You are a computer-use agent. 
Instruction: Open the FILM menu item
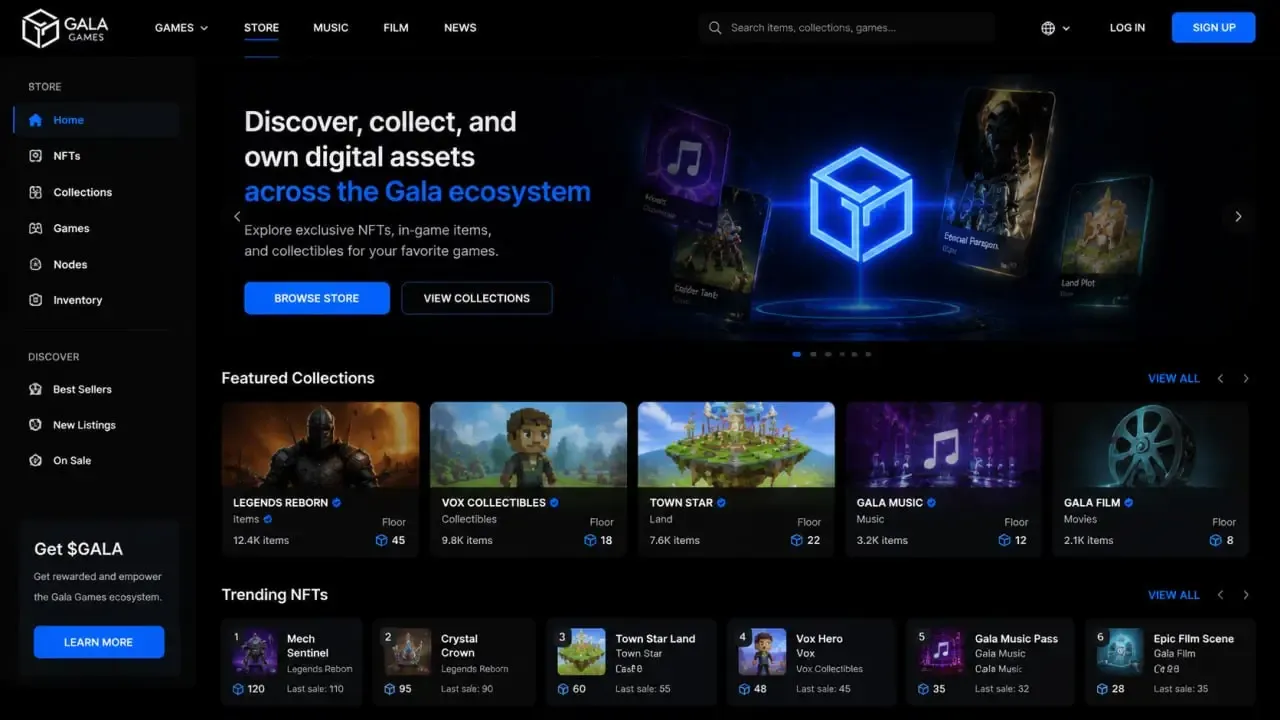point(396,28)
